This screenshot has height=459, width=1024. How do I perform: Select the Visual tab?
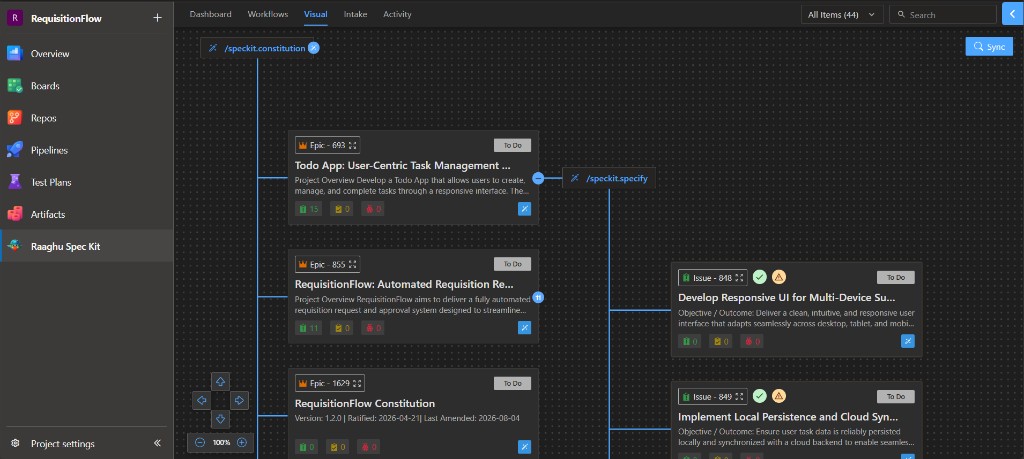click(315, 14)
